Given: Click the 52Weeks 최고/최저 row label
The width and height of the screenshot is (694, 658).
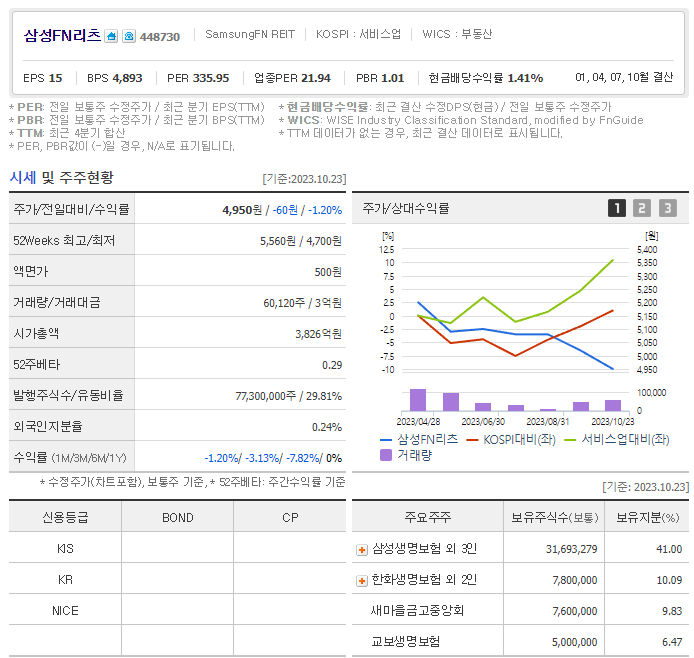Looking at the screenshot, I should tap(64, 241).
